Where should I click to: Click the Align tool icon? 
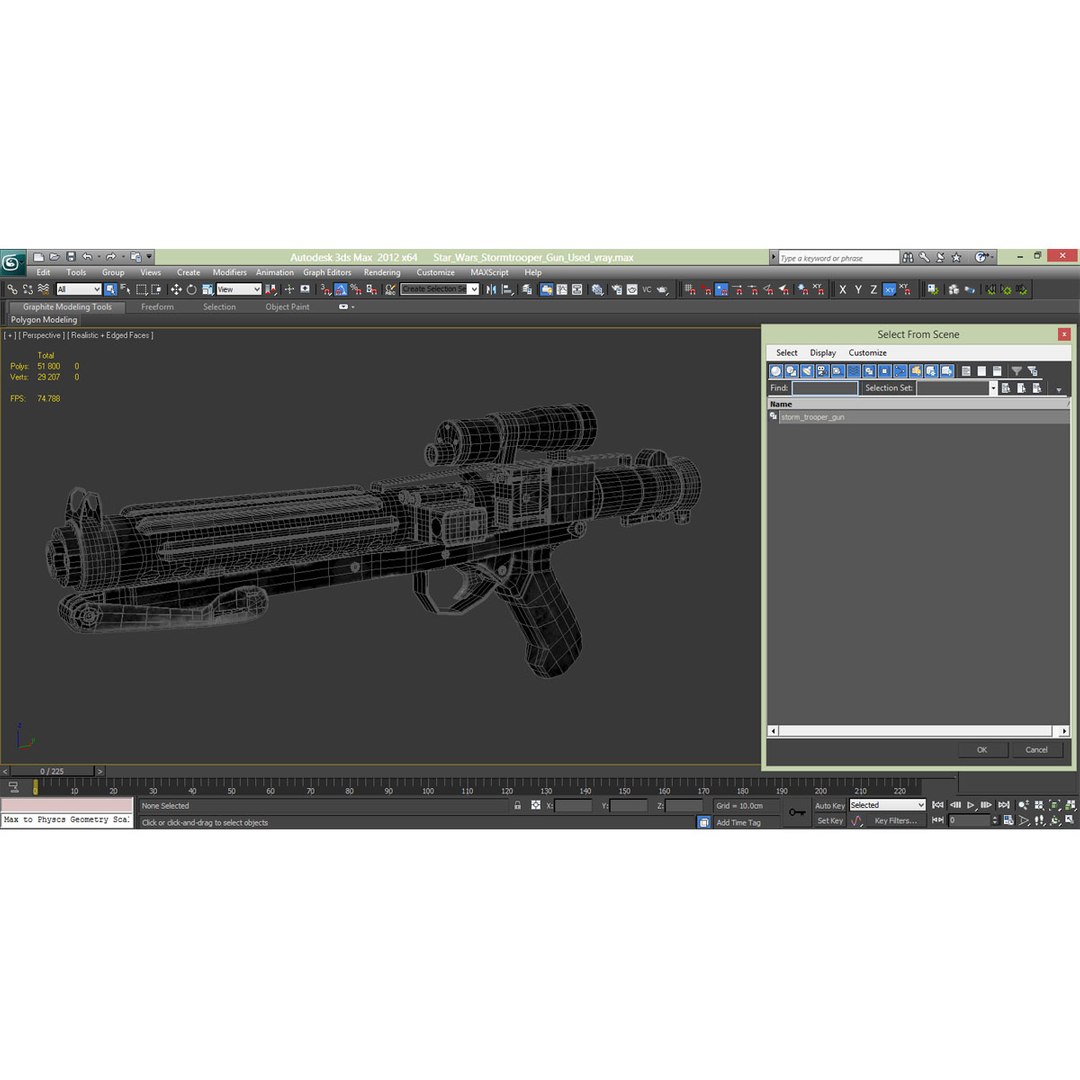click(x=508, y=289)
